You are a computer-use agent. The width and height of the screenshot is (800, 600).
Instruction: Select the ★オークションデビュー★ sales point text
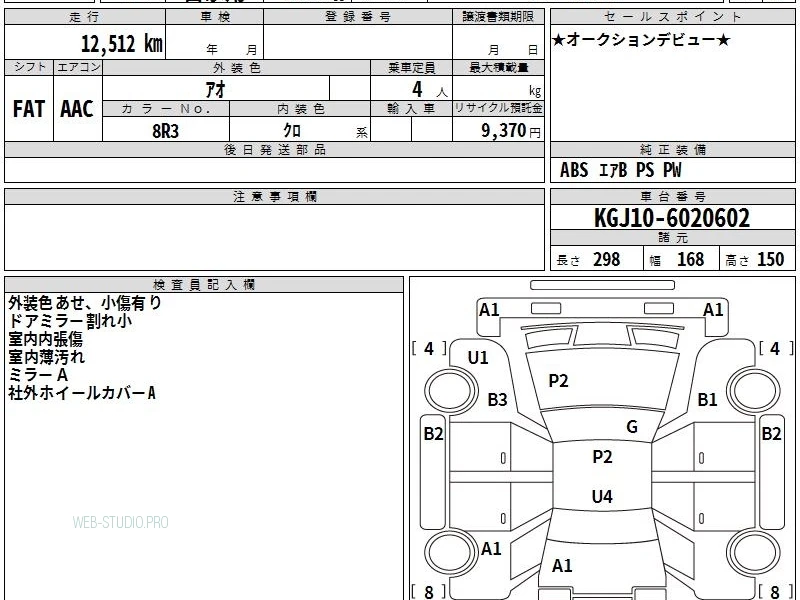tap(641, 40)
